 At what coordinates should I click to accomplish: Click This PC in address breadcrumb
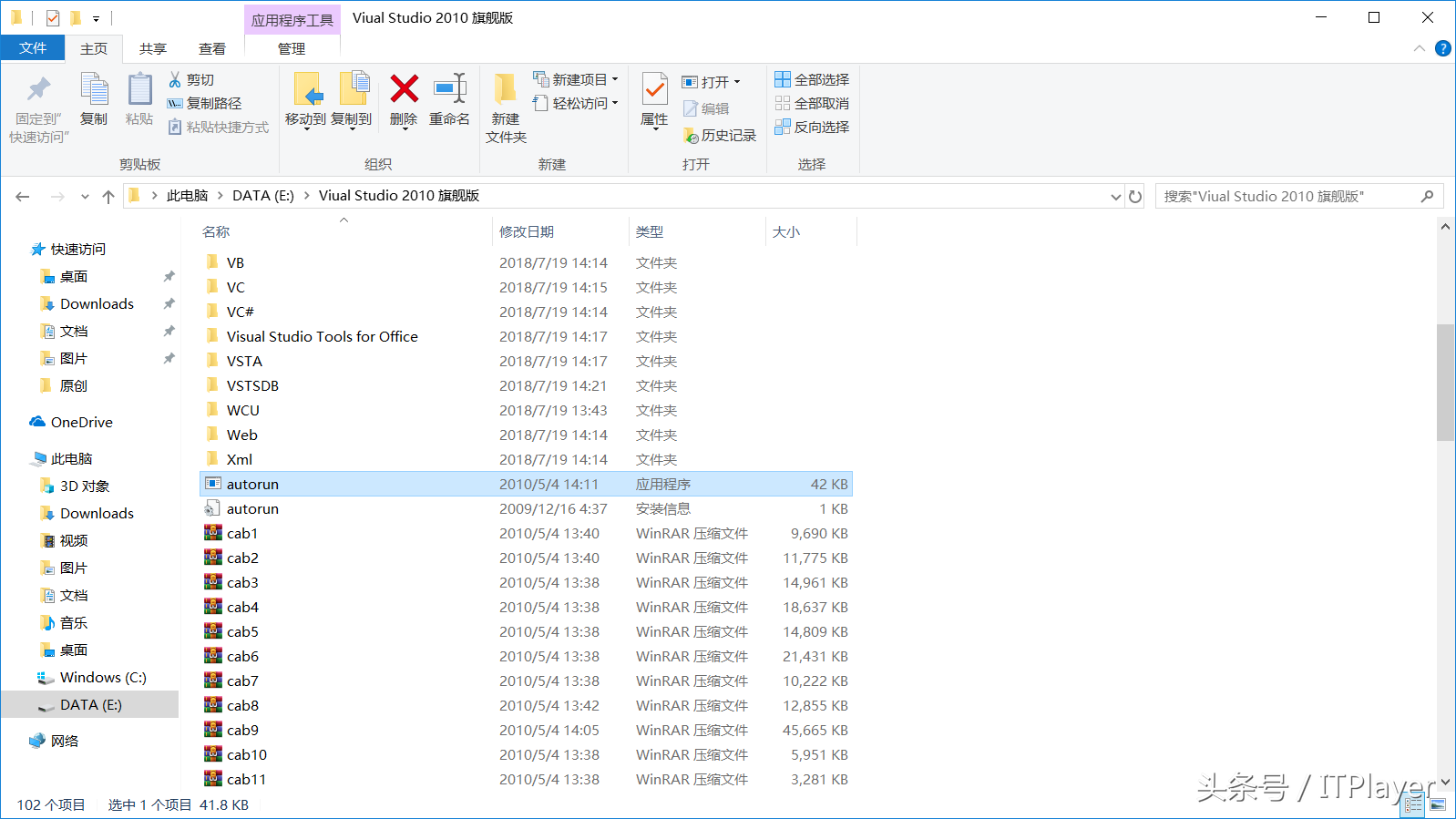coord(188,196)
